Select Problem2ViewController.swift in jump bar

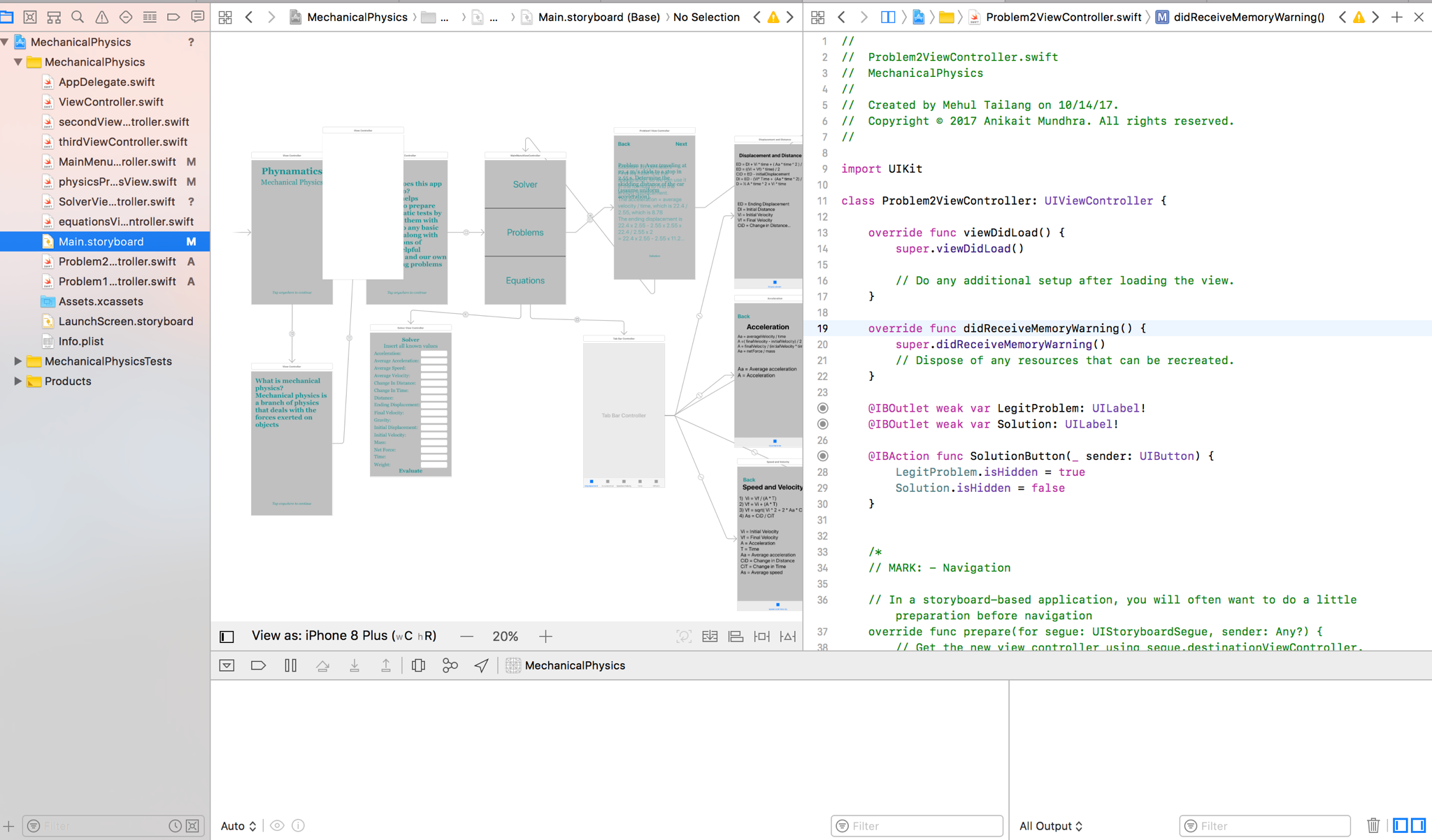(x=1063, y=17)
